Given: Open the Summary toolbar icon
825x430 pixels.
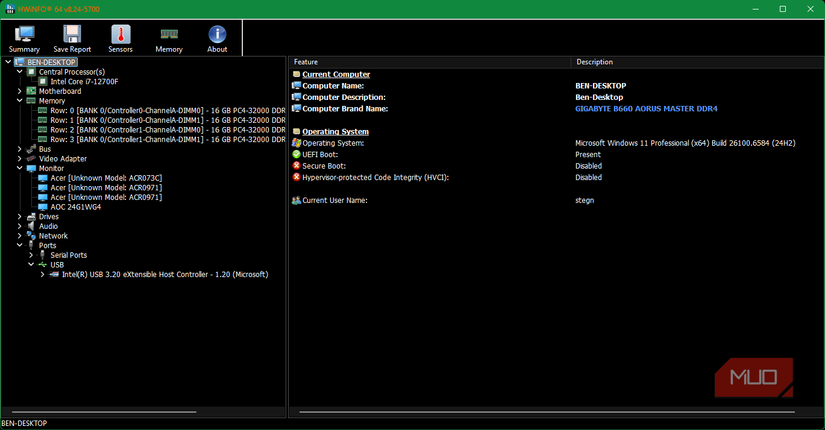Looking at the screenshot, I should click(24, 34).
